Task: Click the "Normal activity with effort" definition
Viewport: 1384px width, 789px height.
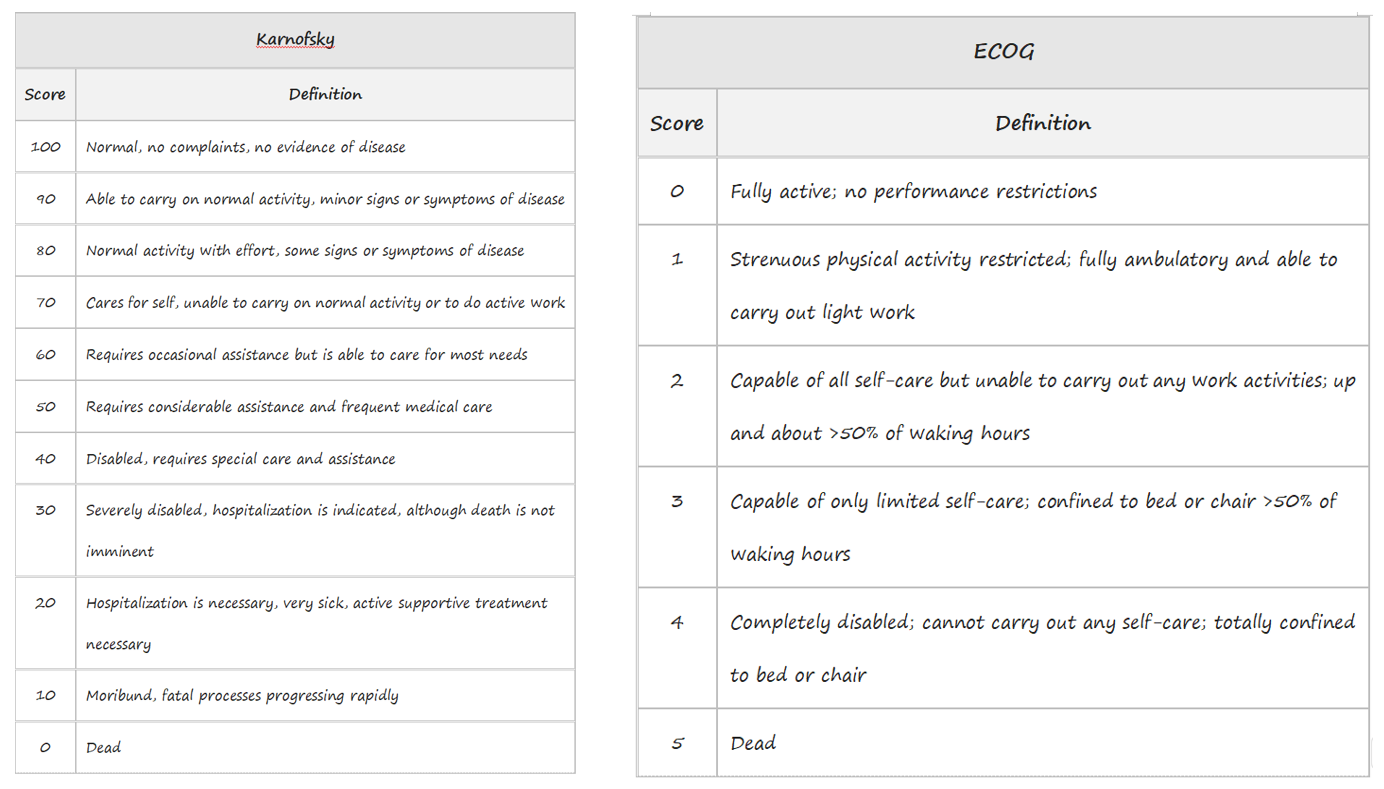Action: point(304,251)
